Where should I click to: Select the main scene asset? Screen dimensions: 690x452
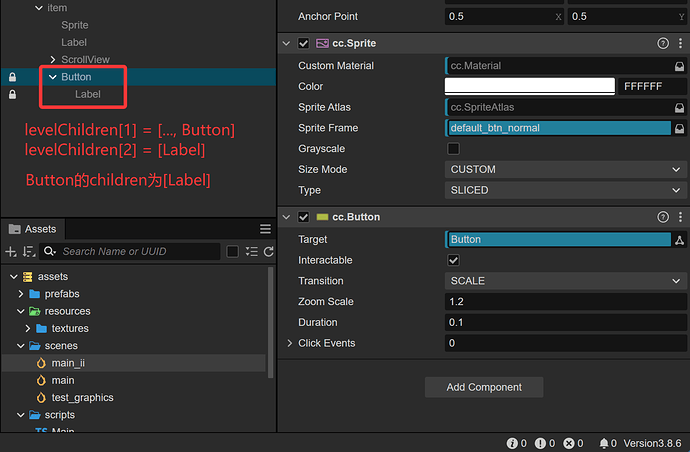(63, 380)
